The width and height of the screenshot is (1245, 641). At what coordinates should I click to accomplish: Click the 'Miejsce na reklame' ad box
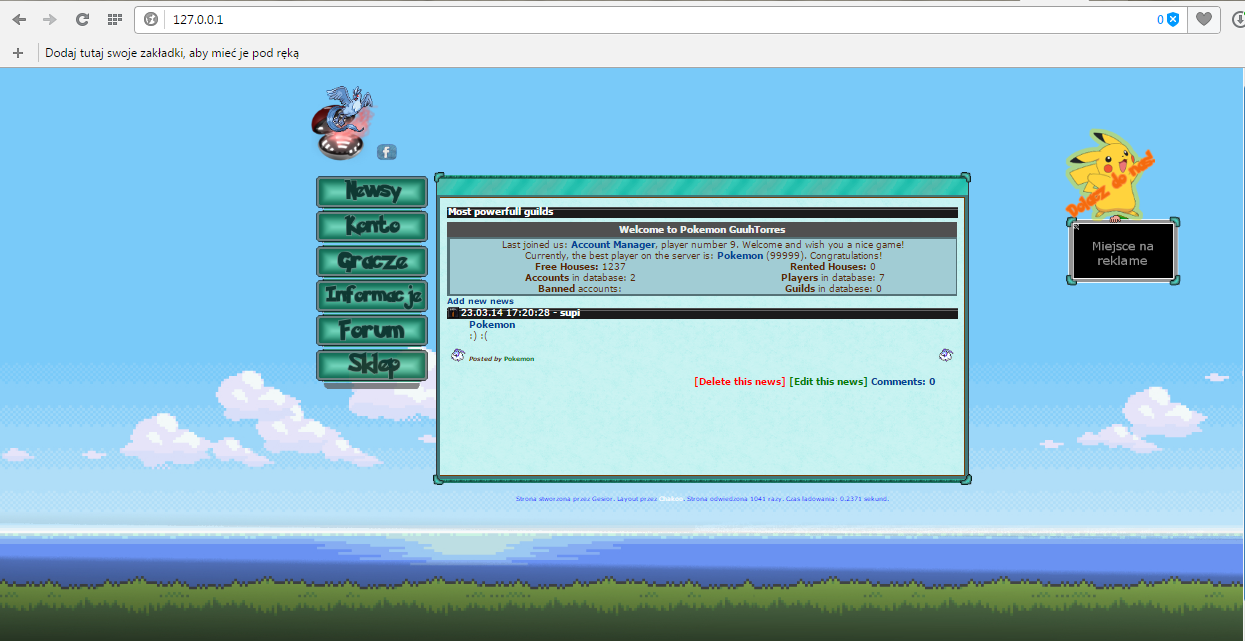click(x=1121, y=252)
